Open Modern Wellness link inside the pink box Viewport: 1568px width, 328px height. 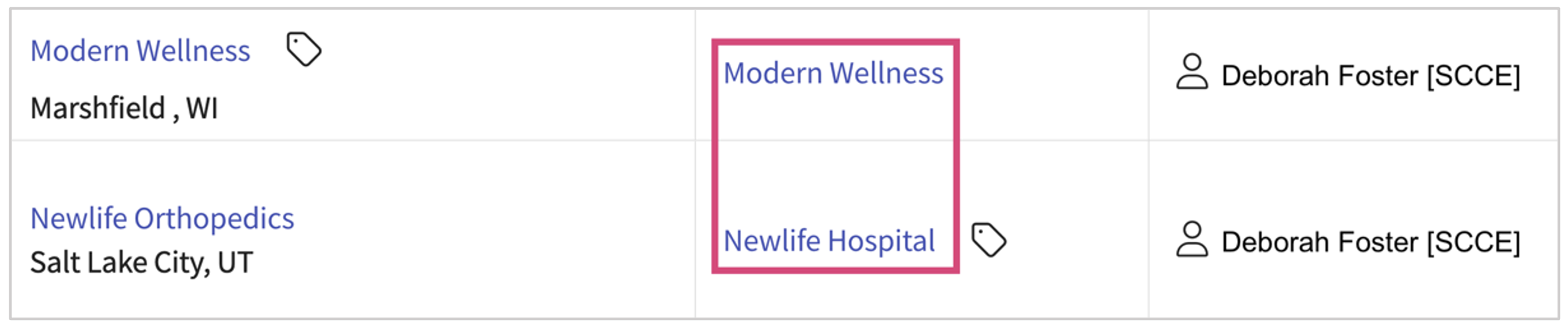tap(833, 73)
